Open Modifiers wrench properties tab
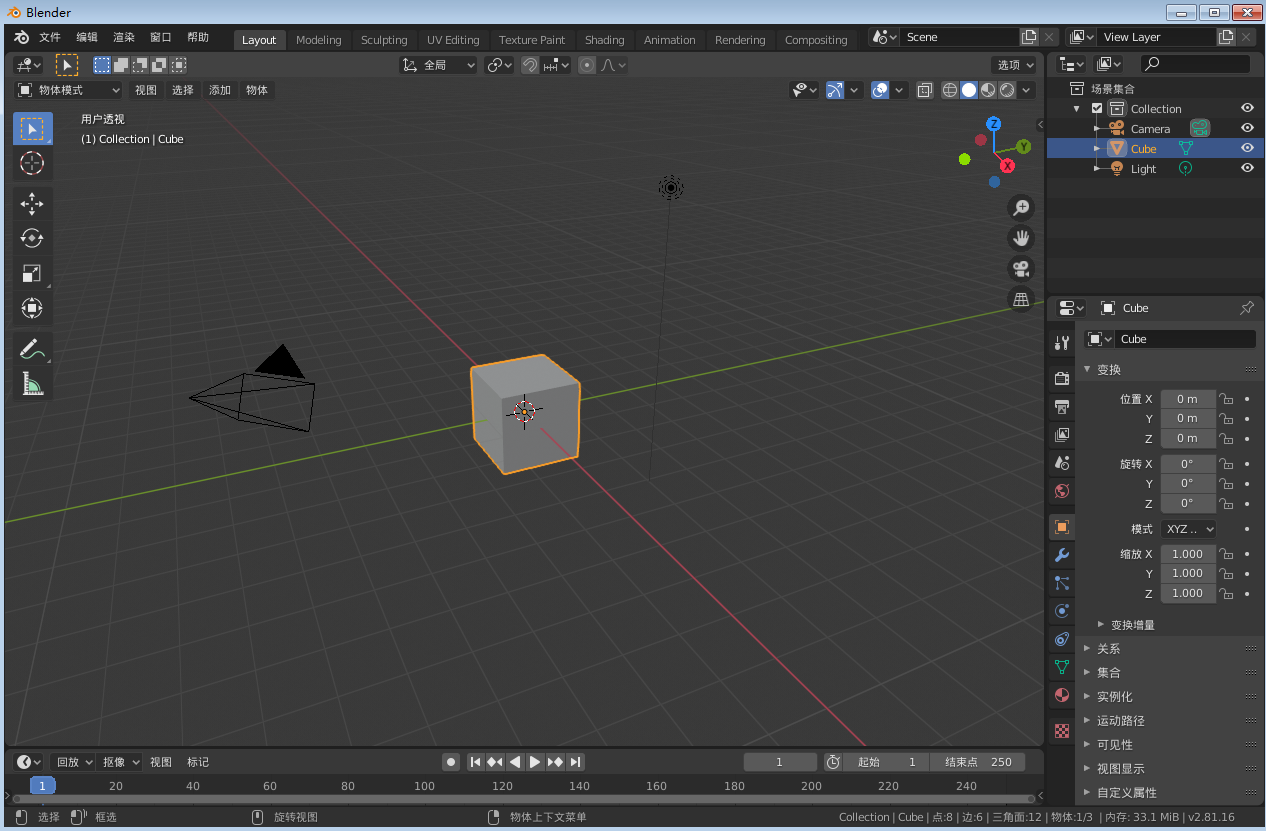 point(1062,555)
